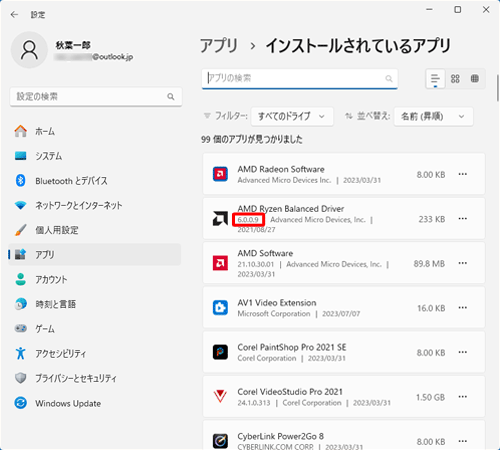The image size is (500, 450).
Task: Click the 1.50 GB size value
Action: point(430,397)
